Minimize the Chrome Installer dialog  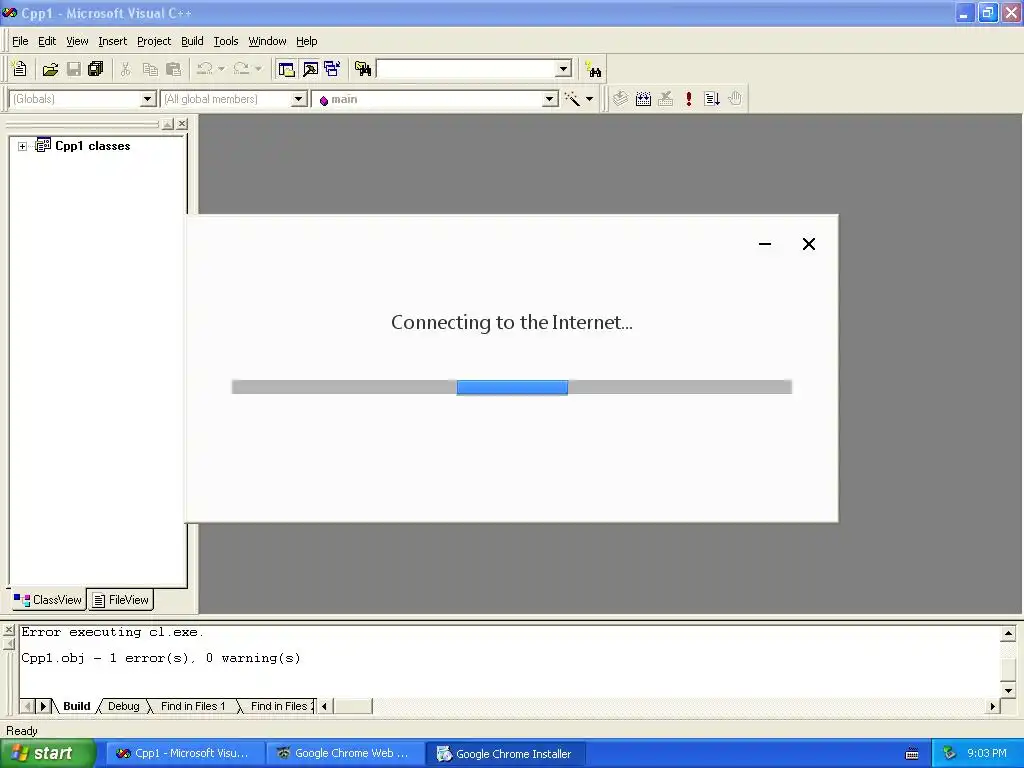click(x=765, y=244)
